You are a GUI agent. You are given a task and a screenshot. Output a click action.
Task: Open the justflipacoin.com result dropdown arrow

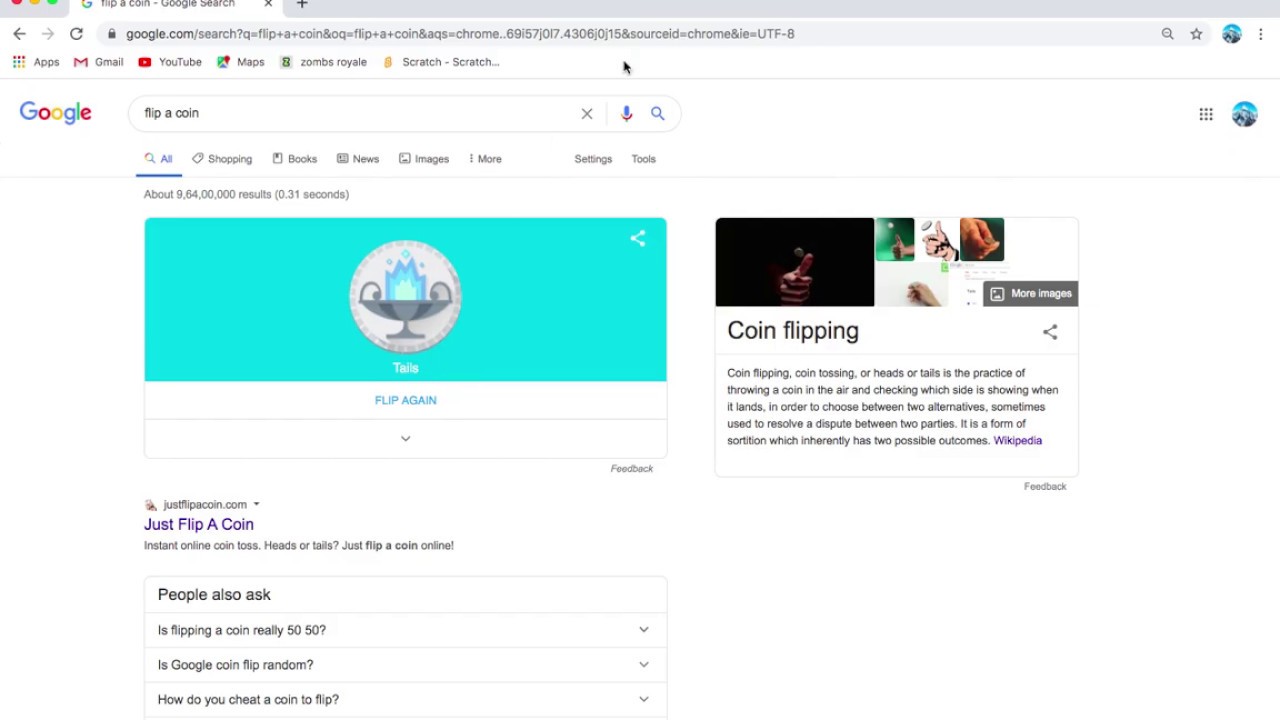click(x=256, y=505)
